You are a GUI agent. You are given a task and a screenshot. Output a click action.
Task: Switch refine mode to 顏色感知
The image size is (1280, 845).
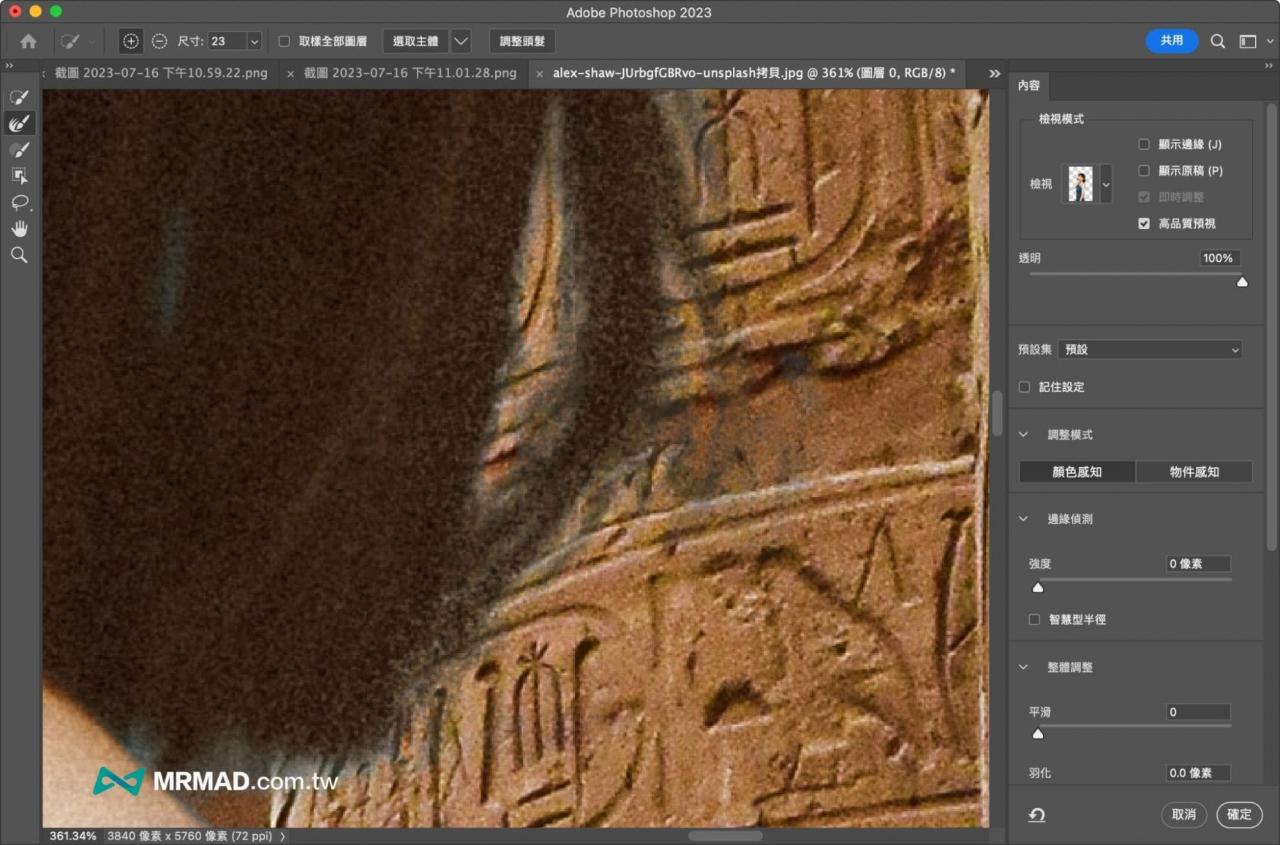1077,472
